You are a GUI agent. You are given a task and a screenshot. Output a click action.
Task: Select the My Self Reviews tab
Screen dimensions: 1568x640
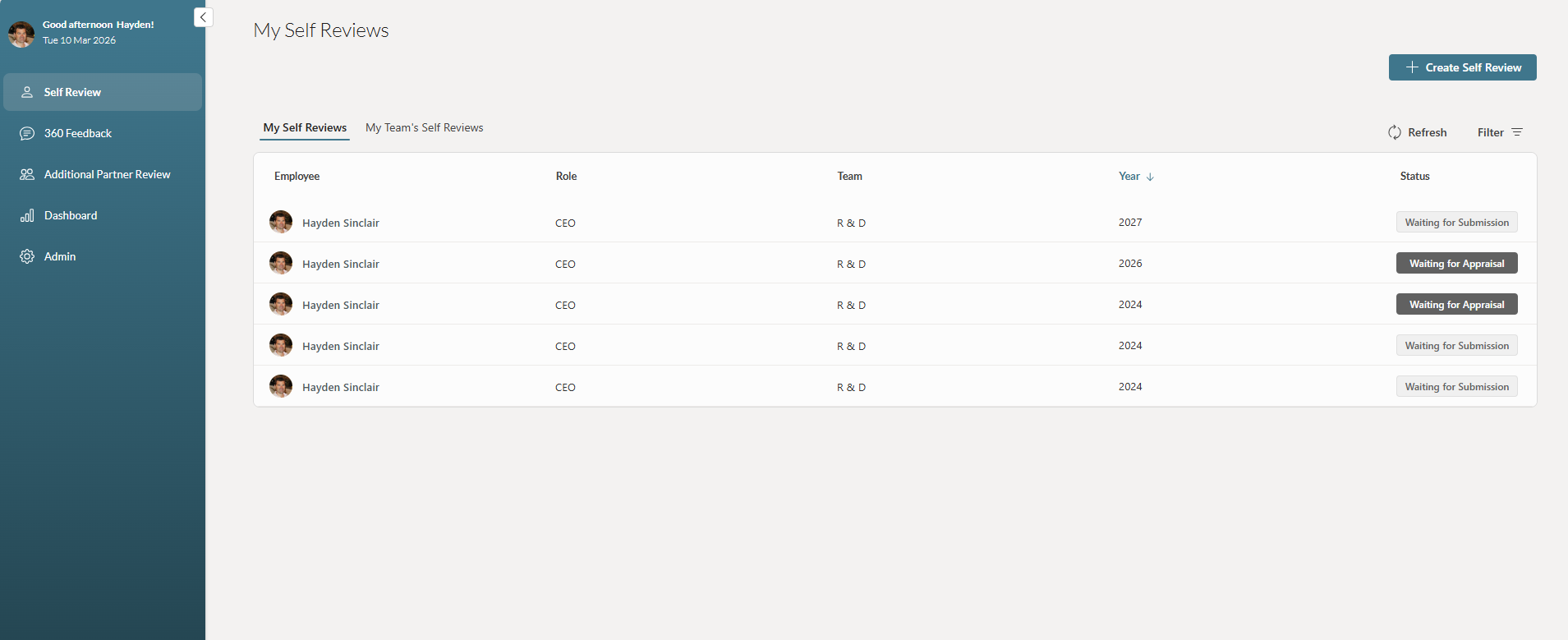click(x=305, y=128)
